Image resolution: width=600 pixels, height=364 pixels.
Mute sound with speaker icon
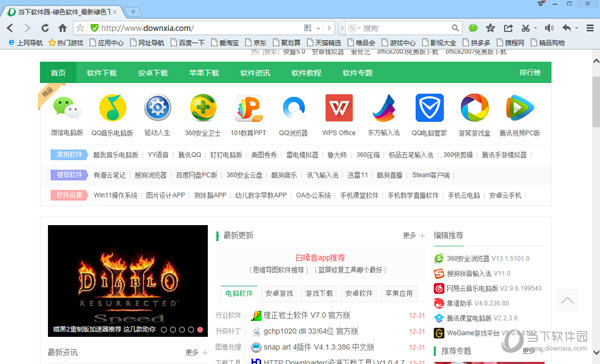pyautogui.click(x=549, y=28)
